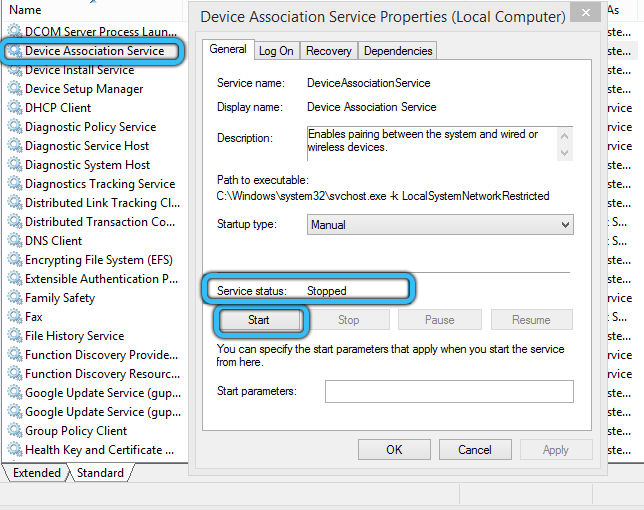Click gear icon beside Diagnostic Policy Service
Viewport: 644px width, 510px height.
coord(15,126)
